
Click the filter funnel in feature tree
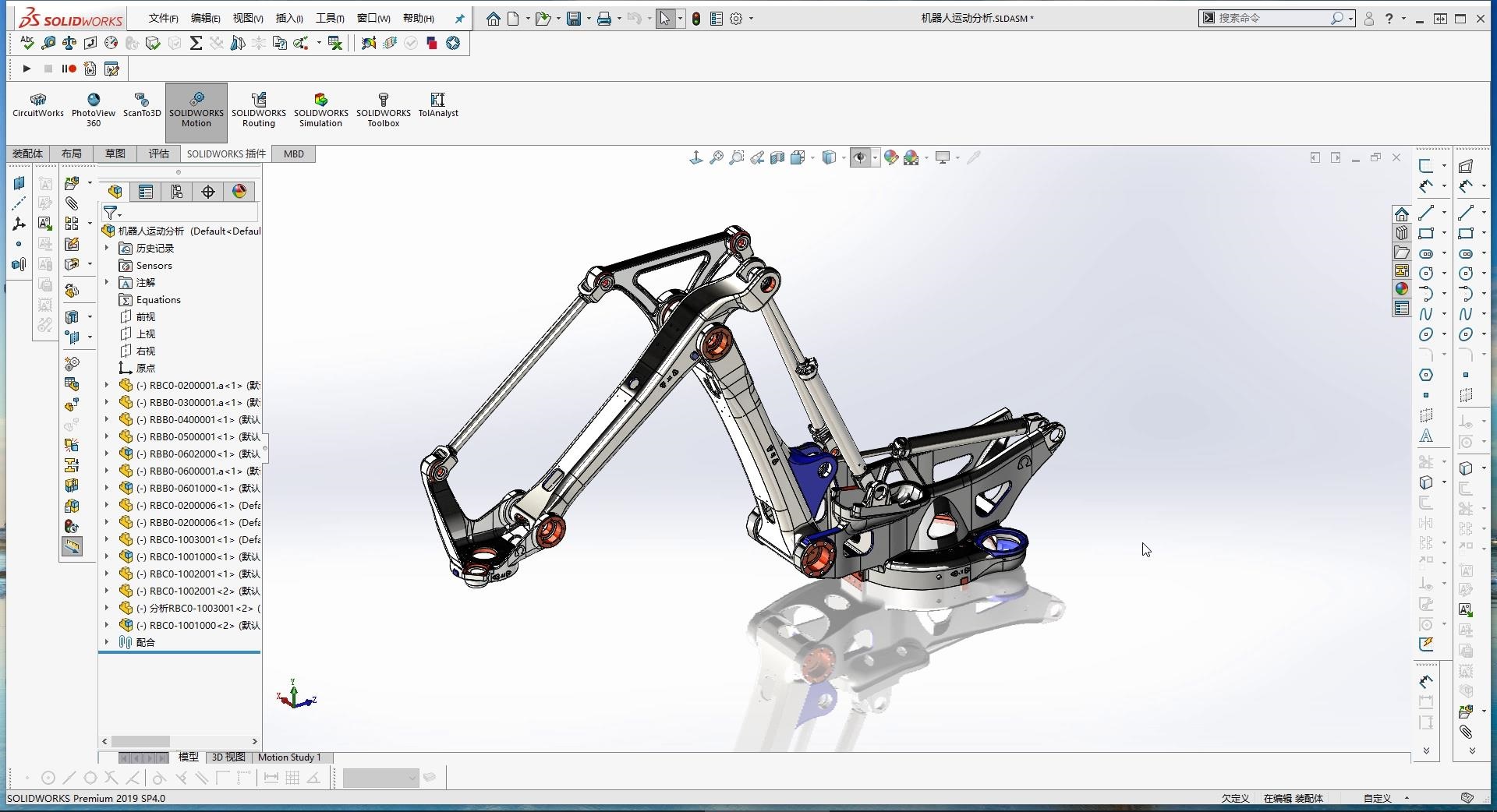tap(111, 213)
